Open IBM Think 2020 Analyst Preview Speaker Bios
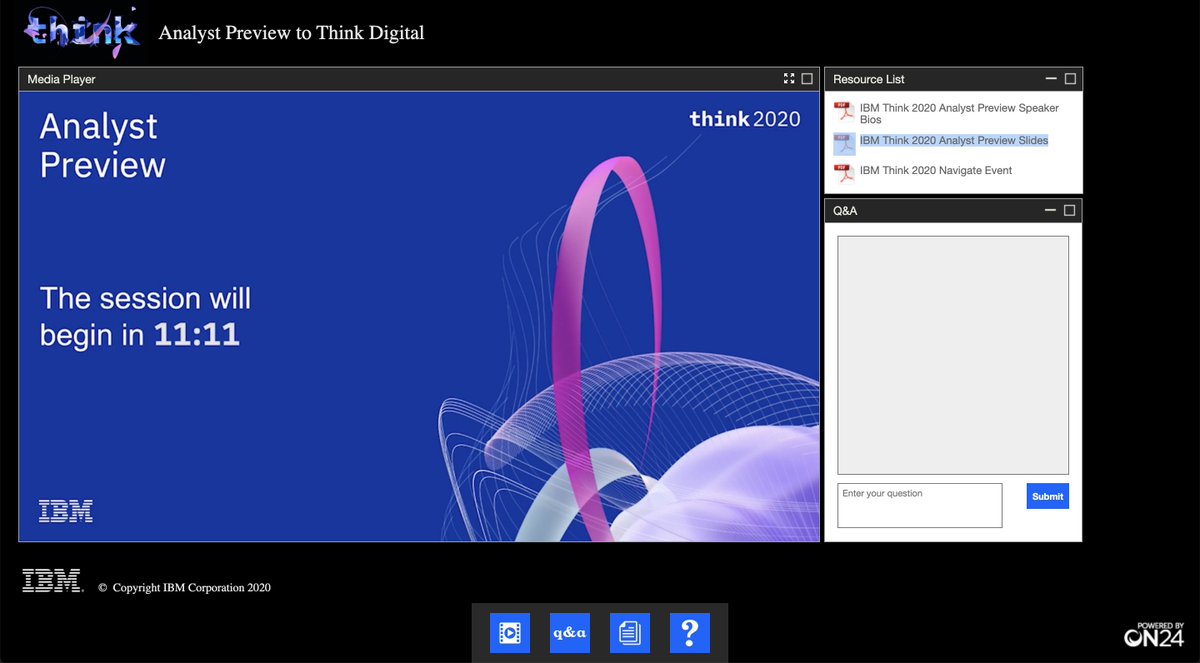 pos(959,113)
